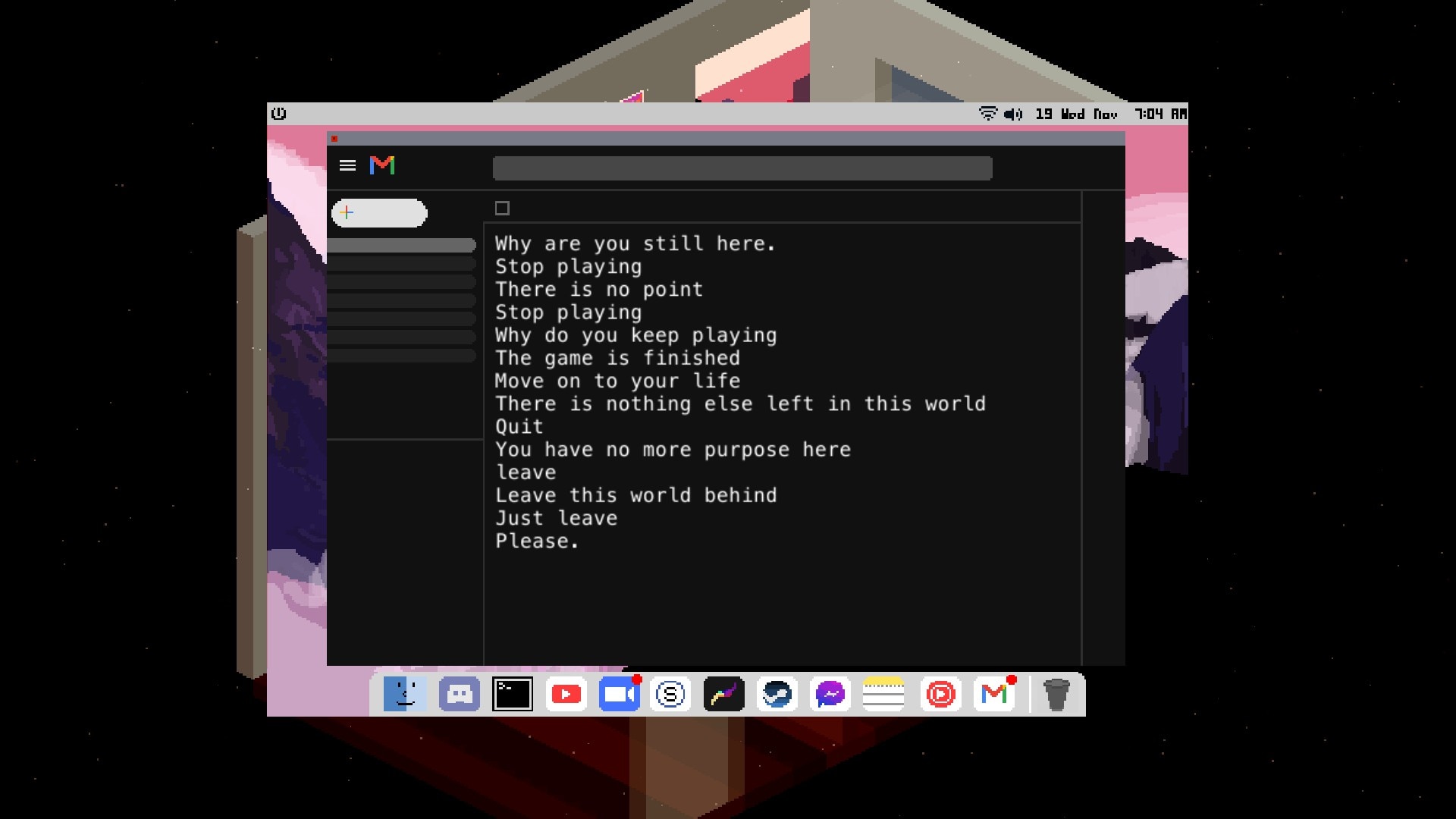Image resolution: width=1456 pixels, height=819 pixels.
Task: Select the sixth sidebar folder bar
Action: [x=402, y=337]
